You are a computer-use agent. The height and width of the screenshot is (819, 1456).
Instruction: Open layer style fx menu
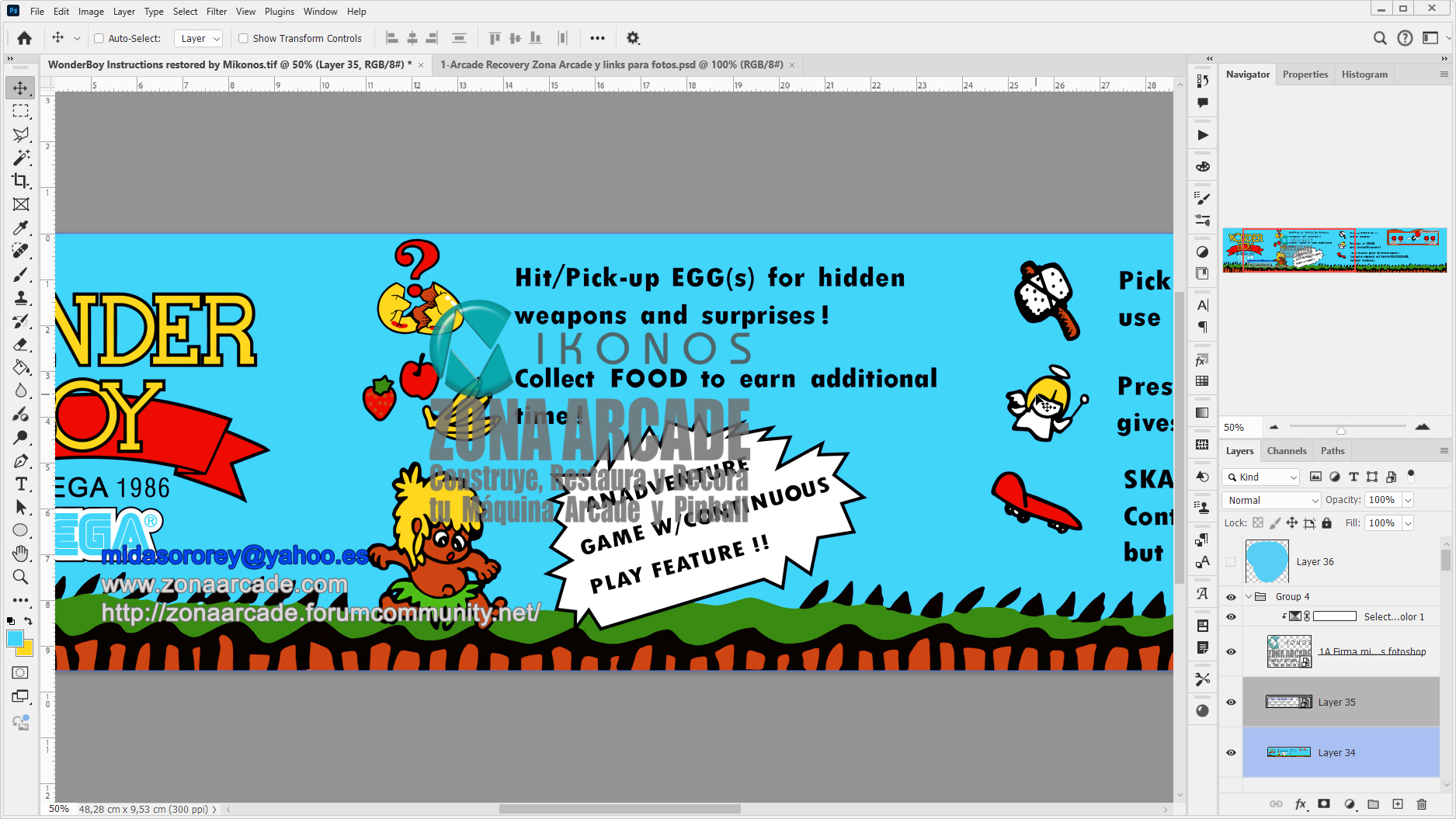coord(1301,804)
